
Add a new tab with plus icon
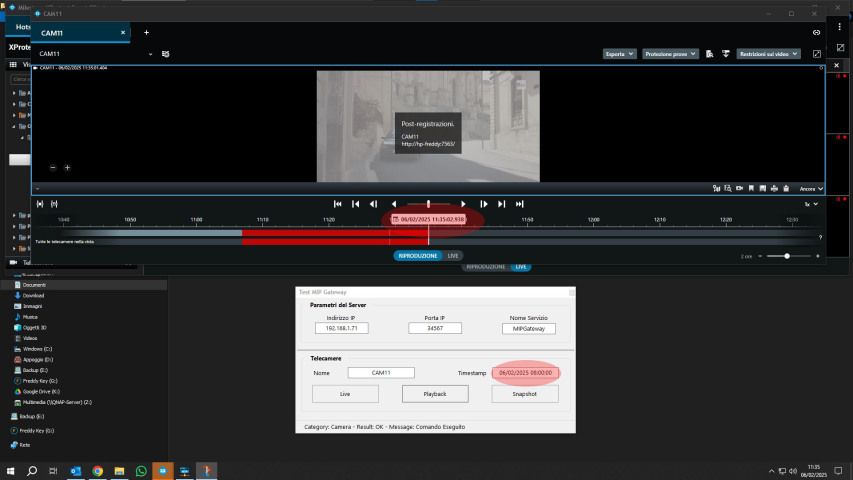coord(146,33)
